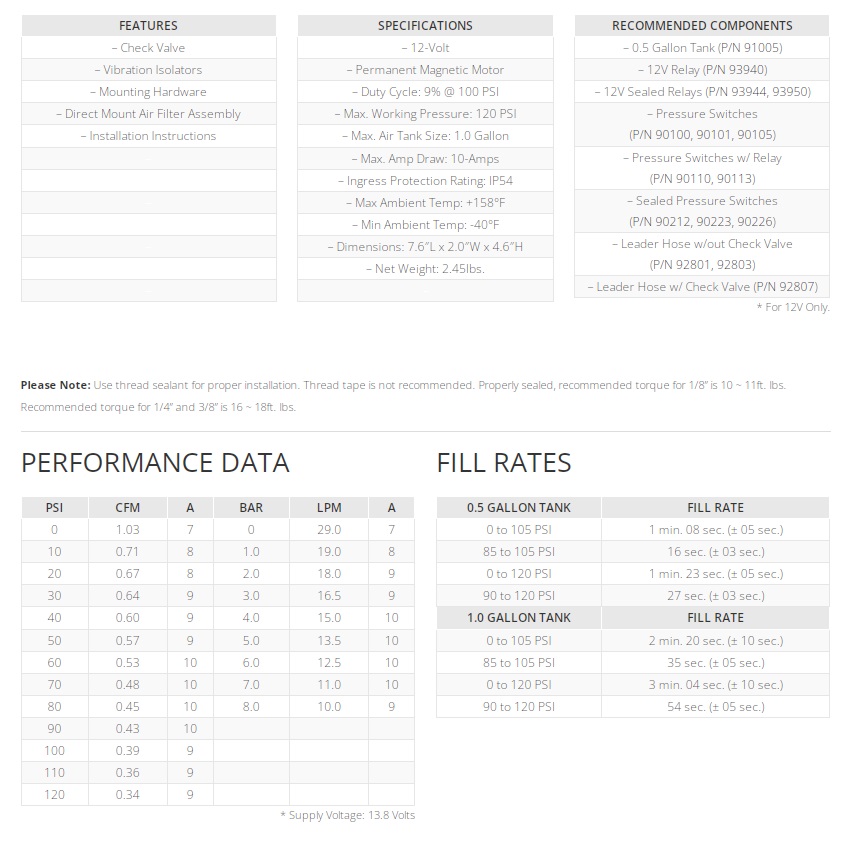Select the 1.0 GALLON TANK header cell
862x847 pixels.
(x=519, y=618)
